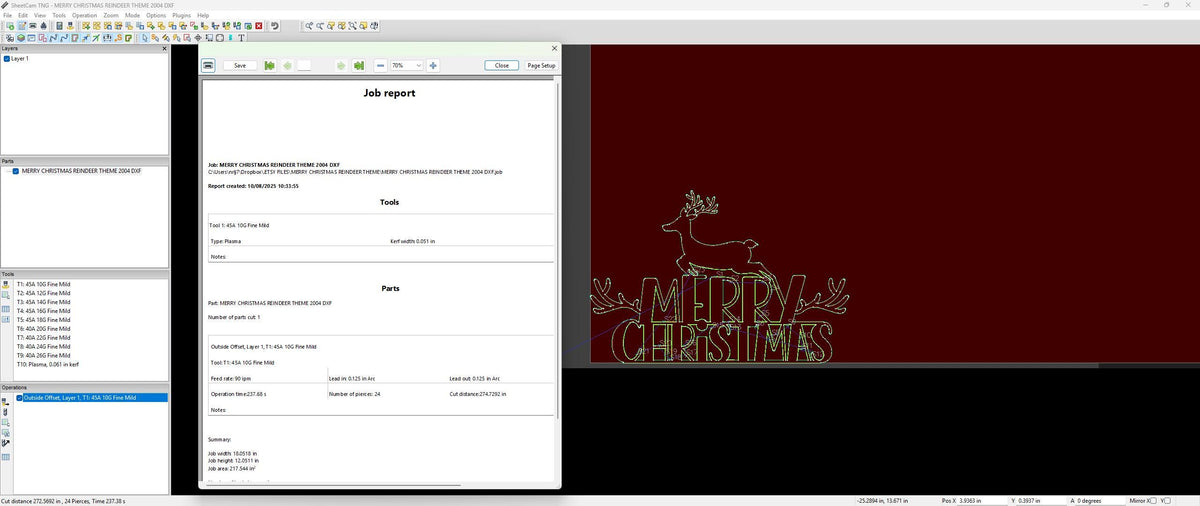The image size is (1200, 506).
Task: Click the A 0 degrees field
Action: pyautogui.click(x=1102, y=499)
